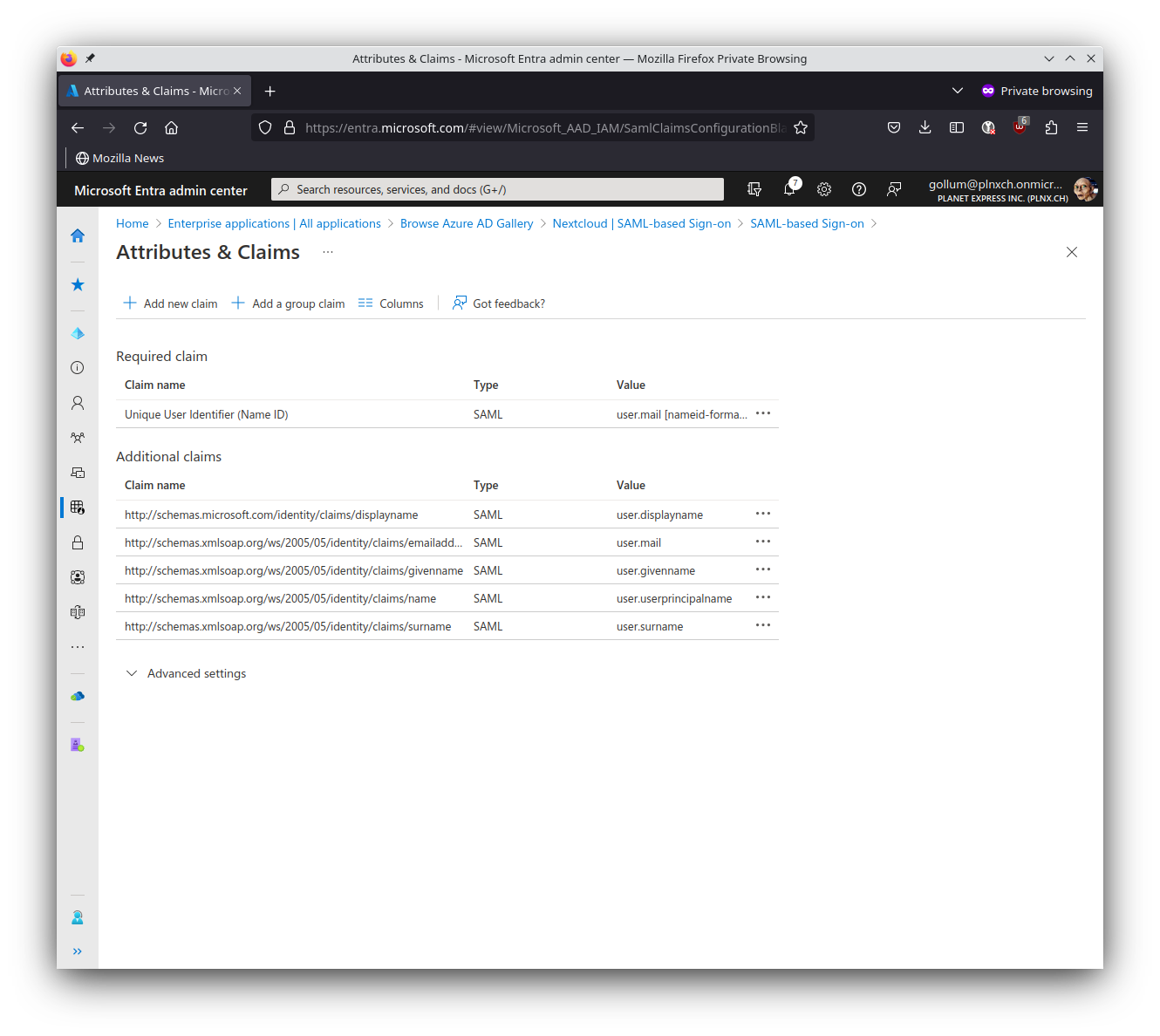Open the Favorites star in sidebar

(78, 284)
